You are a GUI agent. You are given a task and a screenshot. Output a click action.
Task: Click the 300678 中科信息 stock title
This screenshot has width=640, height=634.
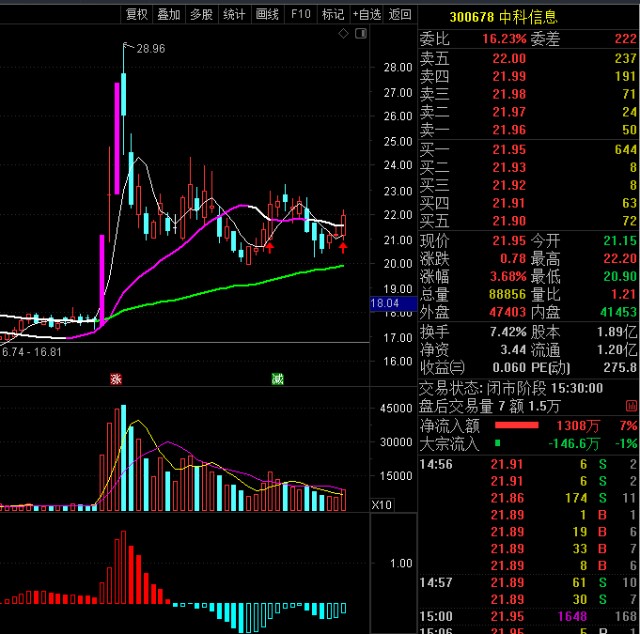(x=504, y=16)
